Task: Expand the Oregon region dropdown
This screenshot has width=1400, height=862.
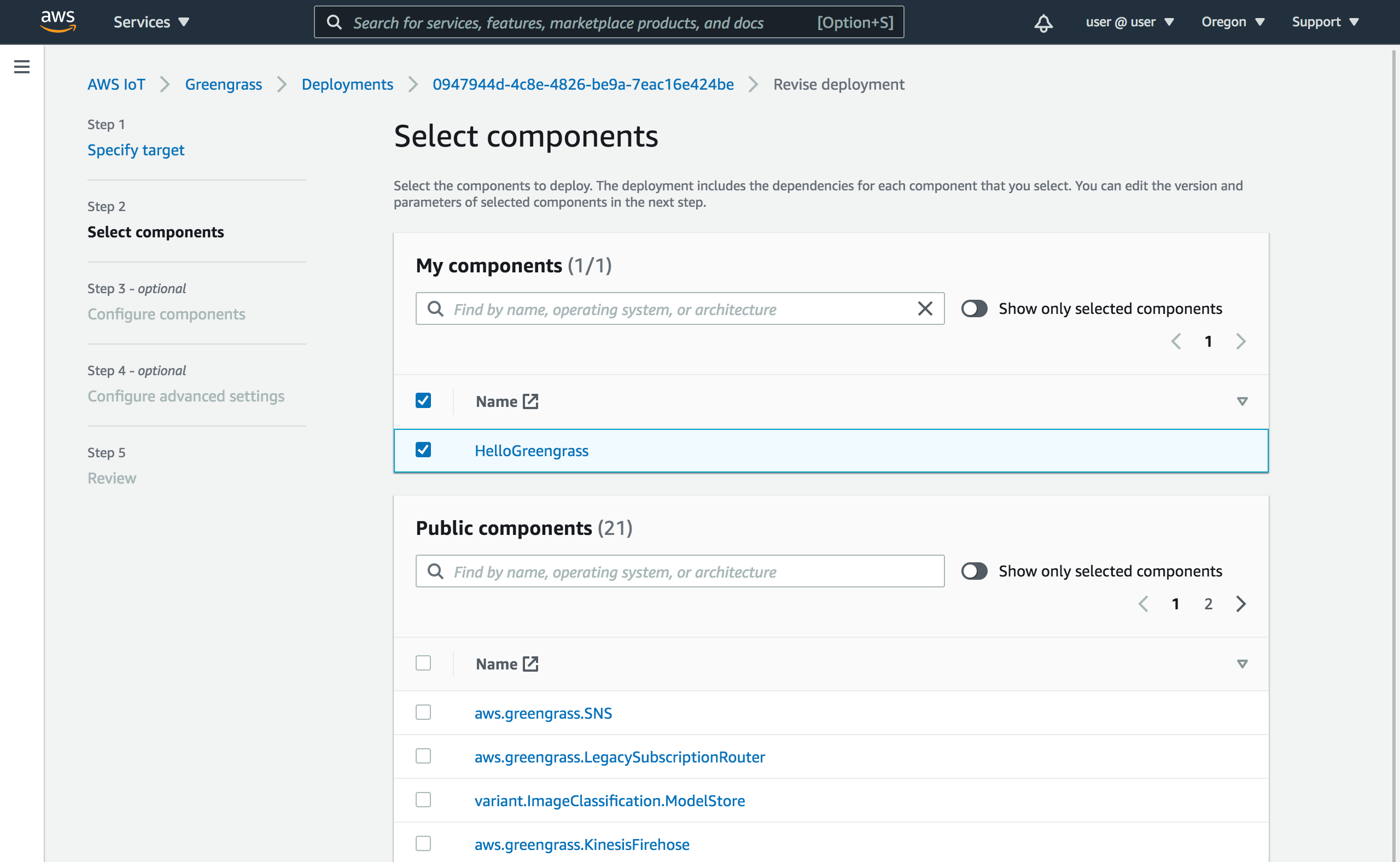Action: [1233, 22]
